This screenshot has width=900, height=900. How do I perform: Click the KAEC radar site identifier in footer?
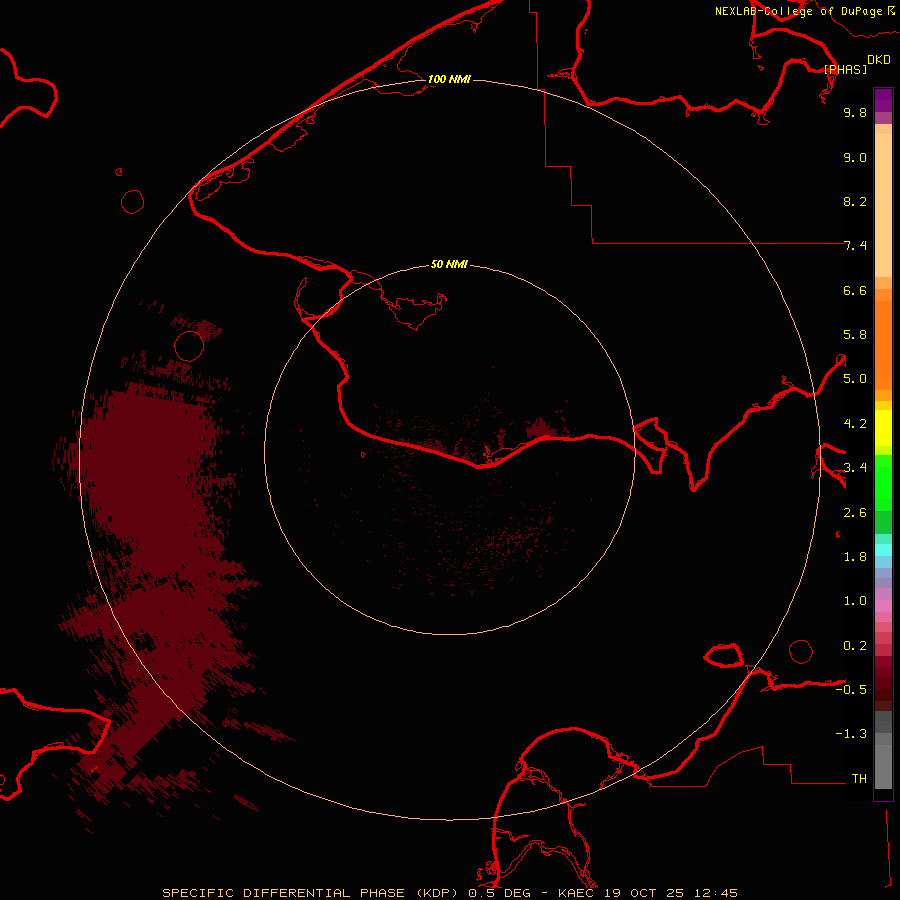pyautogui.click(x=576, y=893)
